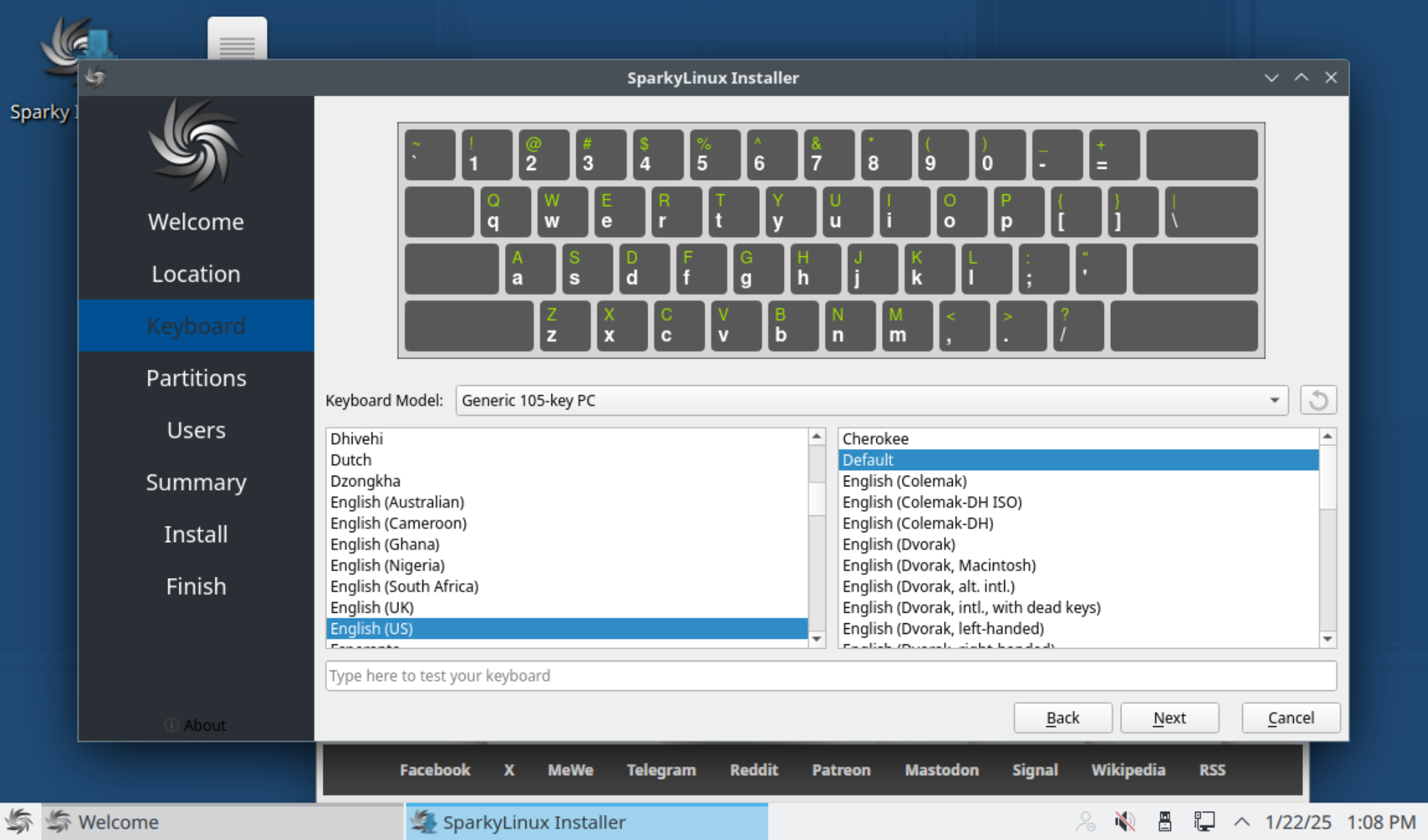This screenshot has height=840, width=1428.
Task: Unmute the speaker icon in the system tray
Action: point(1124,821)
